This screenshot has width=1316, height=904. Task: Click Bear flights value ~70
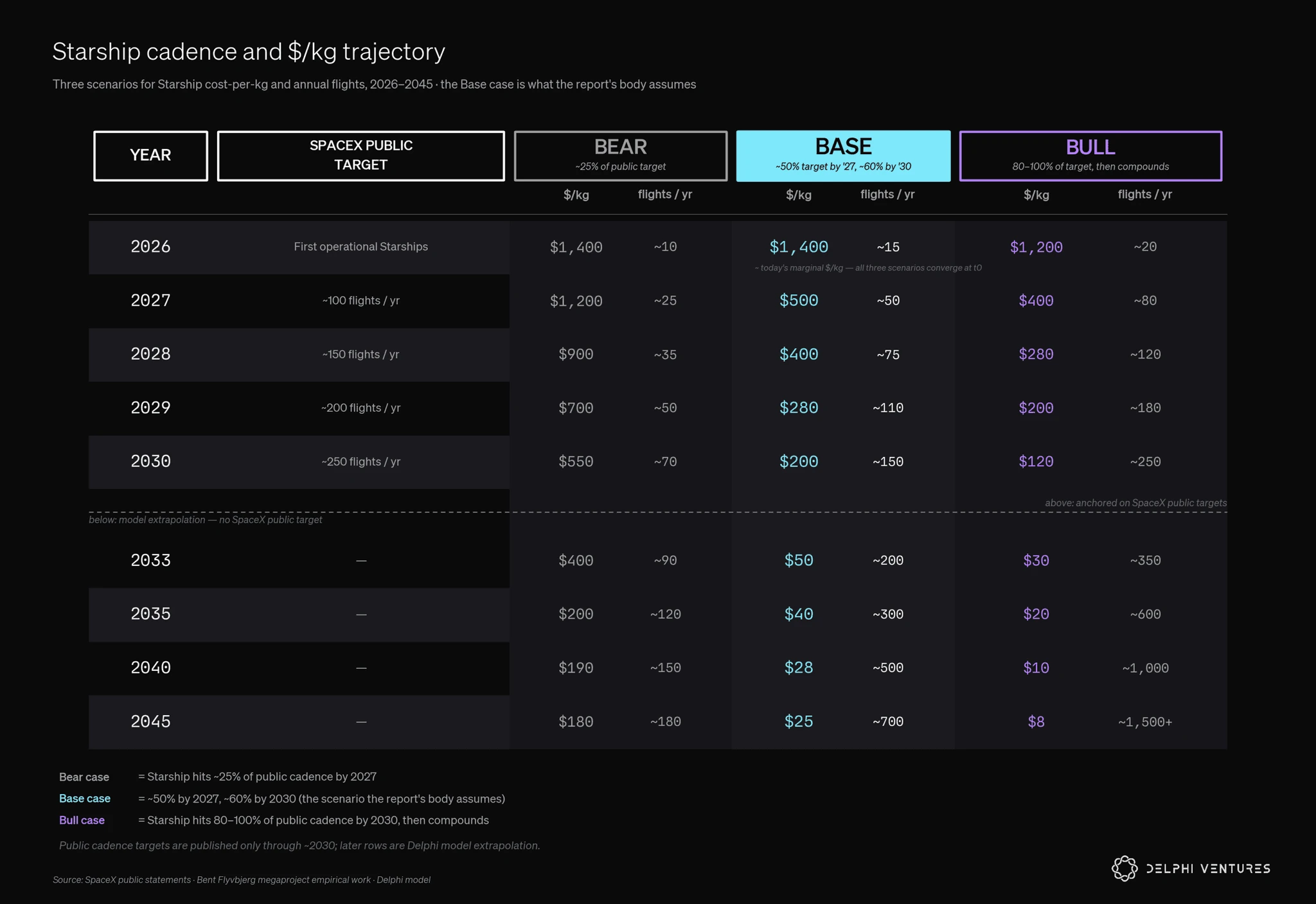click(x=665, y=461)
